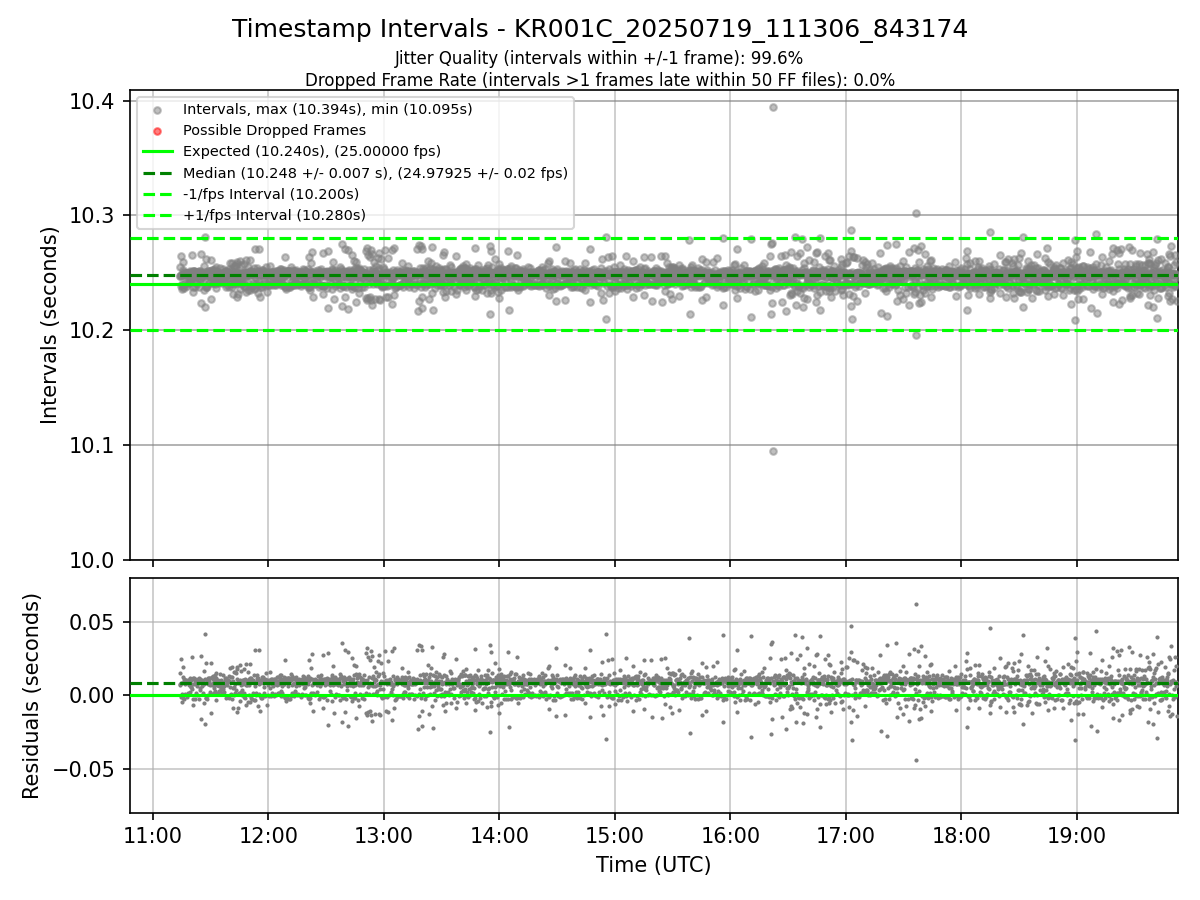1200x900 pixels.
Task: Click the 18:00 time tick label
Action: click(961, 835)
